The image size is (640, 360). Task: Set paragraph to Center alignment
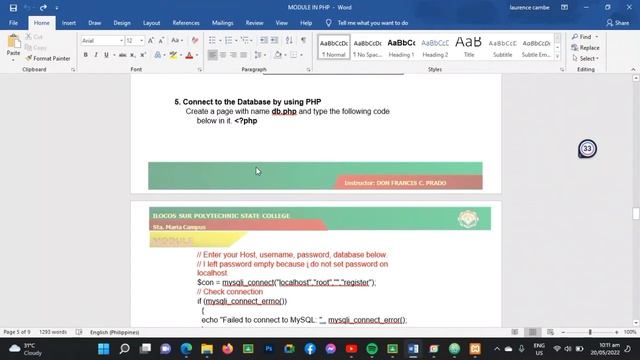click(223, 55)
